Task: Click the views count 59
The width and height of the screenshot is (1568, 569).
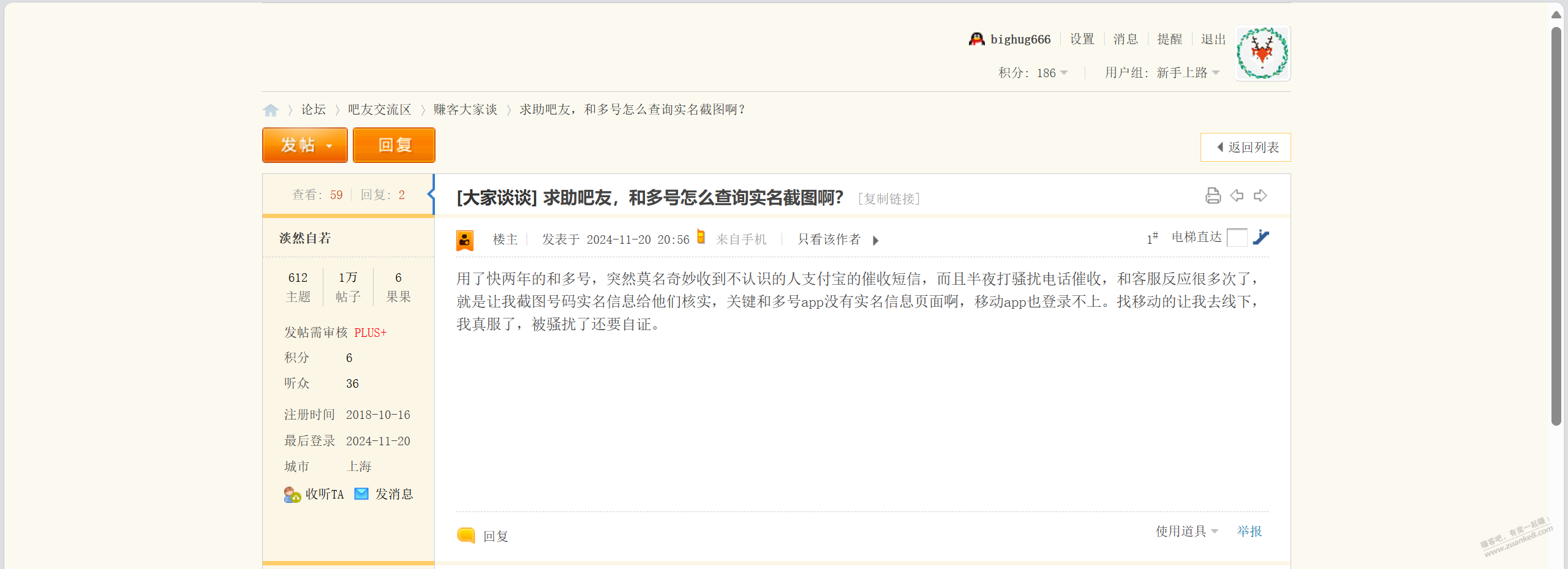Action: pyautogui.click(x=336, y=195)
